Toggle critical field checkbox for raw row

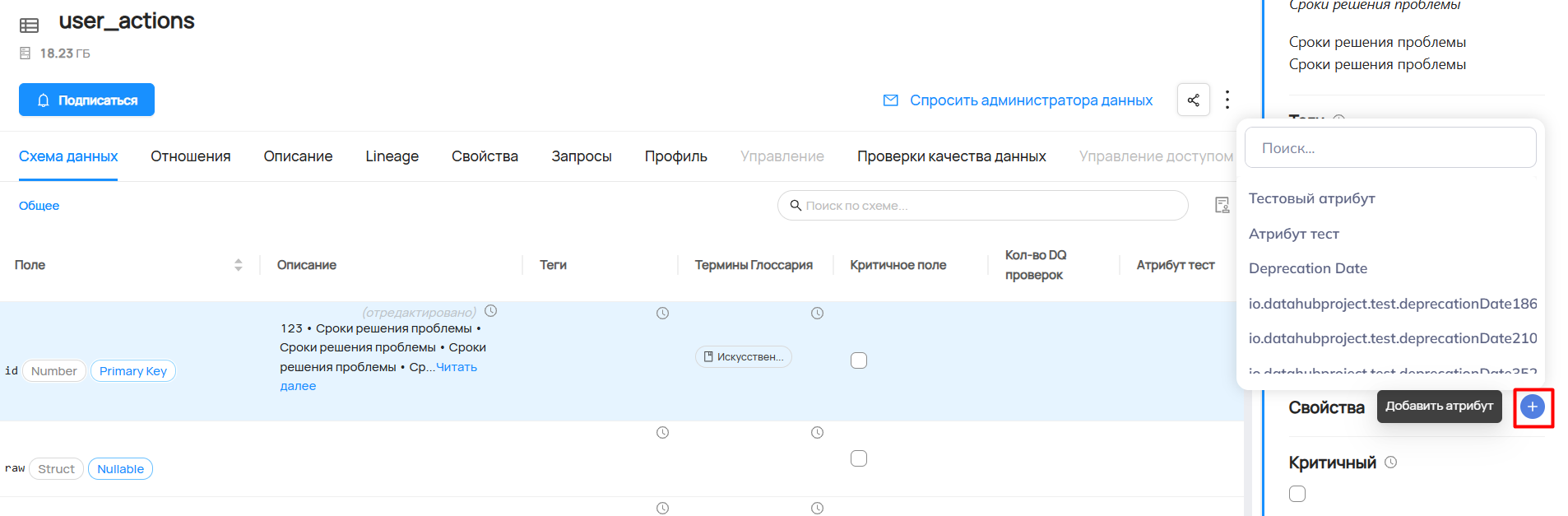click(x=859, y=458)
